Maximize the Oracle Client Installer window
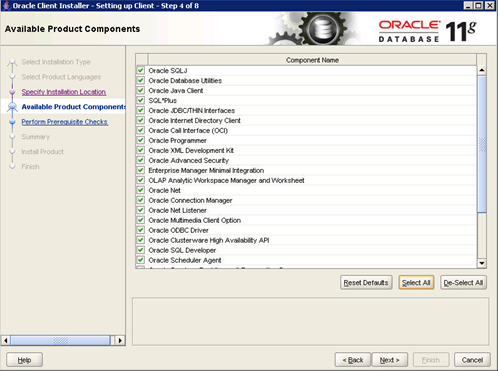Viewport: 498px width, 371px height. (x=478, y=5)
